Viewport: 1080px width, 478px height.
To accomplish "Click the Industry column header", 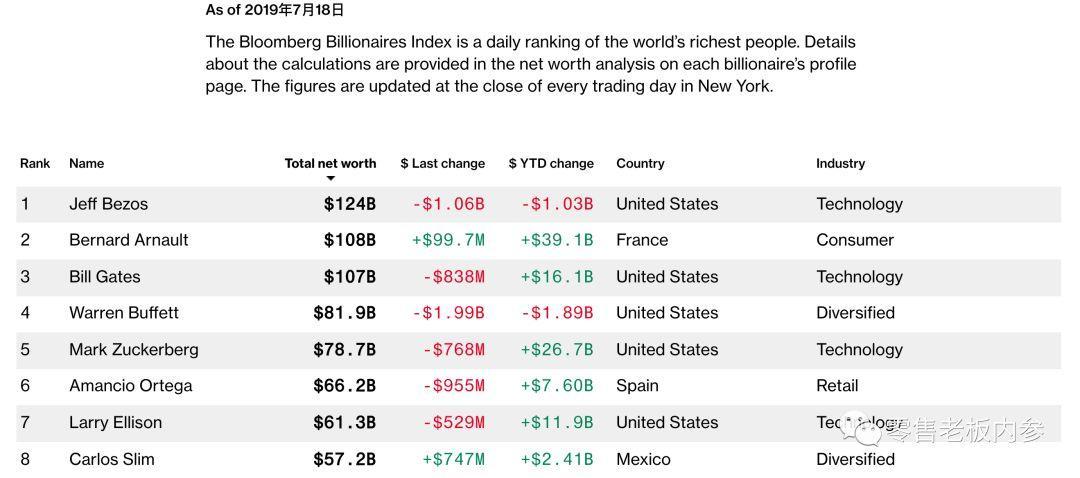I will pos(840,163).
